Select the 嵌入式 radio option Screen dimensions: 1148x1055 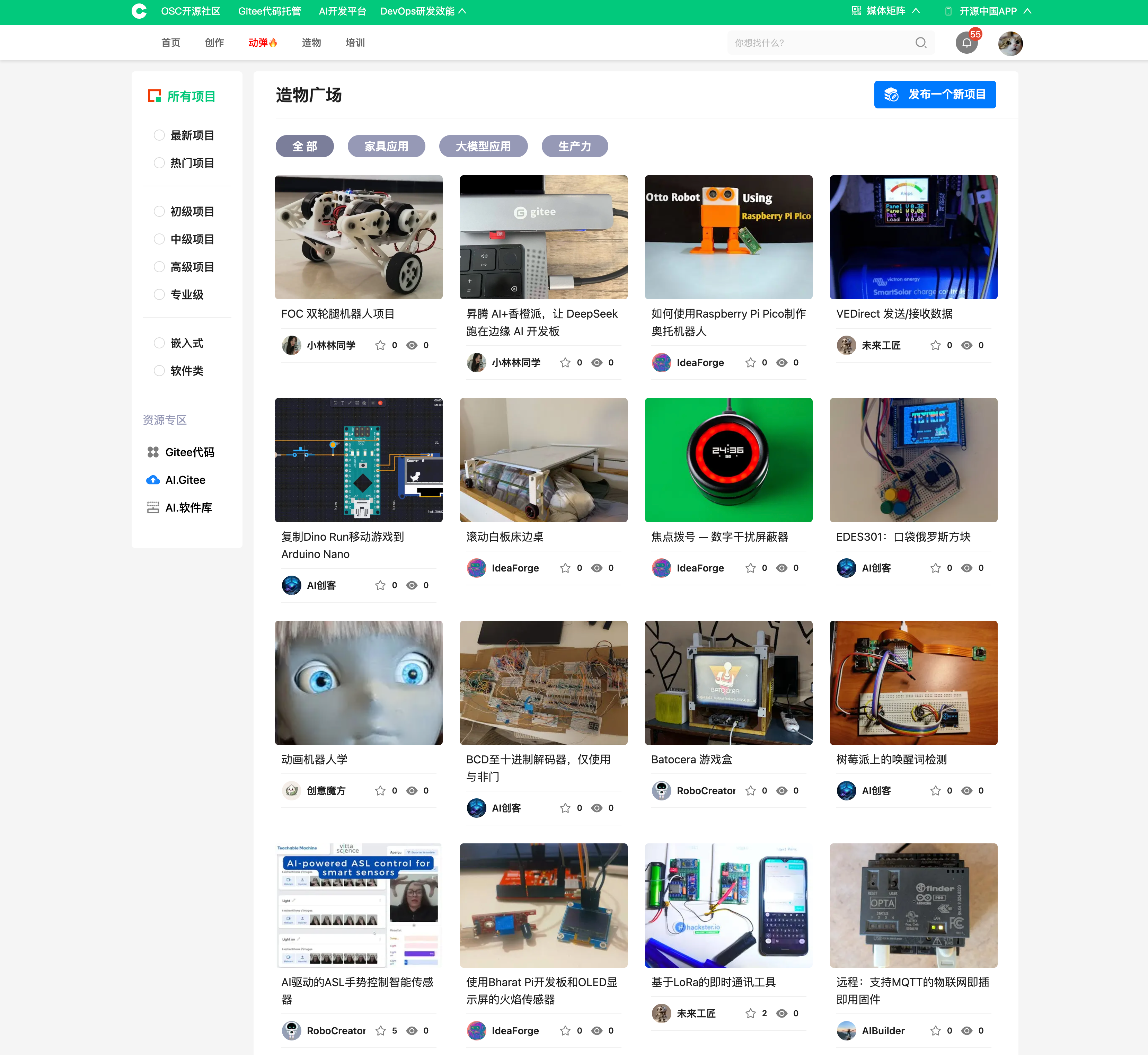click(x=159, y=343)
